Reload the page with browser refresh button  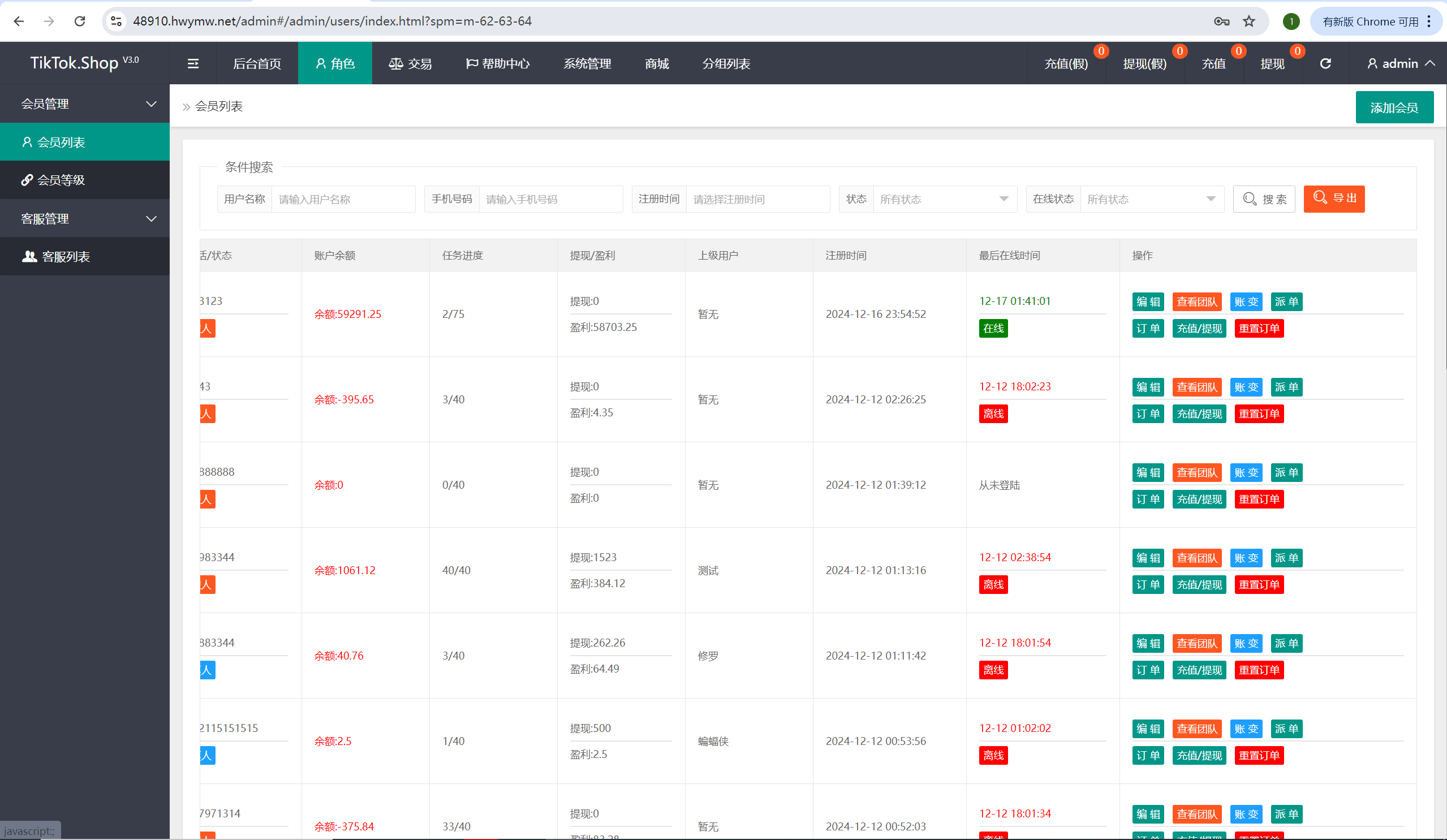tap(80, 21)
